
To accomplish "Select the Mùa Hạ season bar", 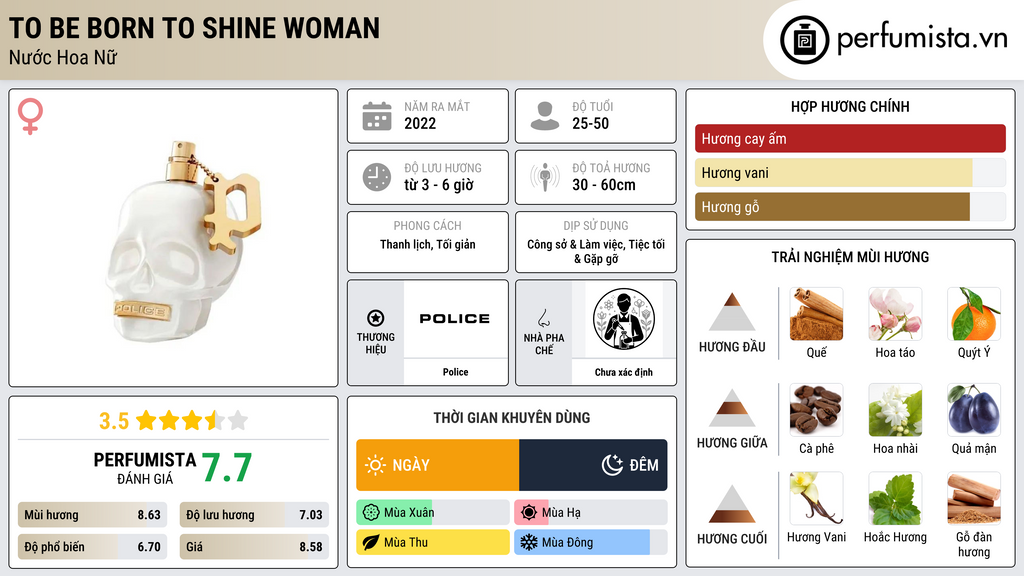I will (590, 513).
